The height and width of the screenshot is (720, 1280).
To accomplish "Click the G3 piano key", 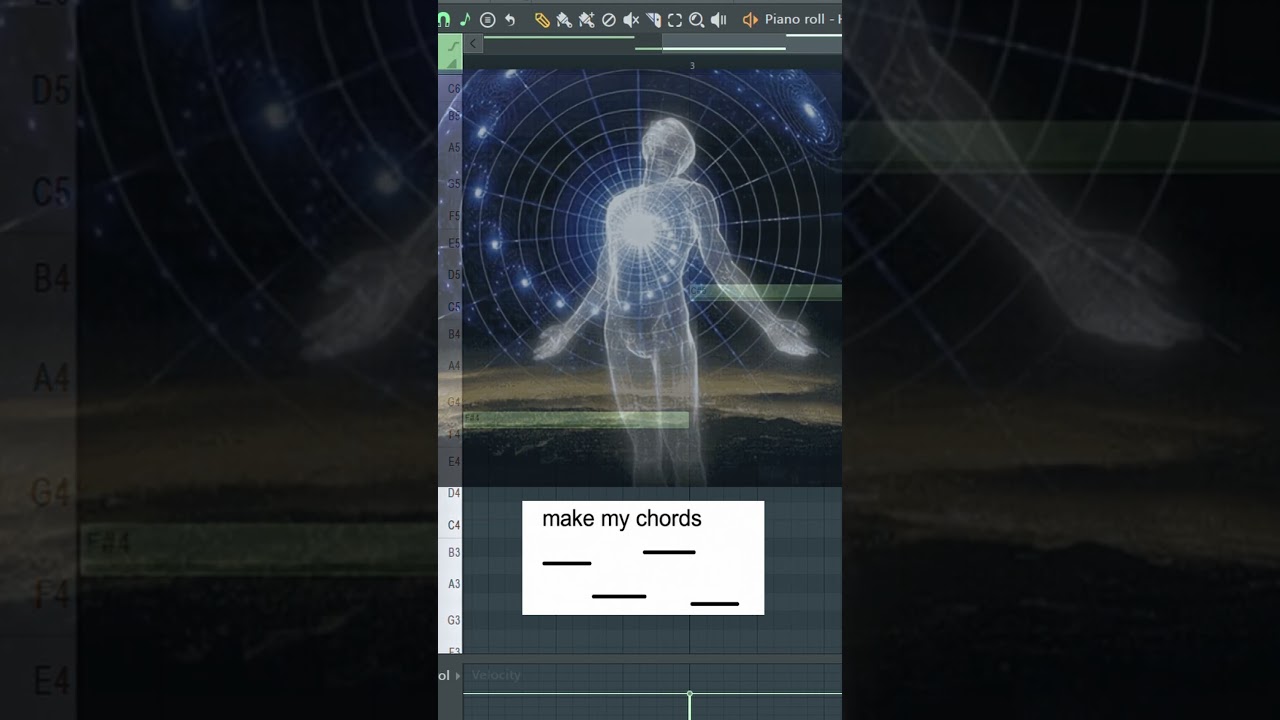I will pos(451,621).
